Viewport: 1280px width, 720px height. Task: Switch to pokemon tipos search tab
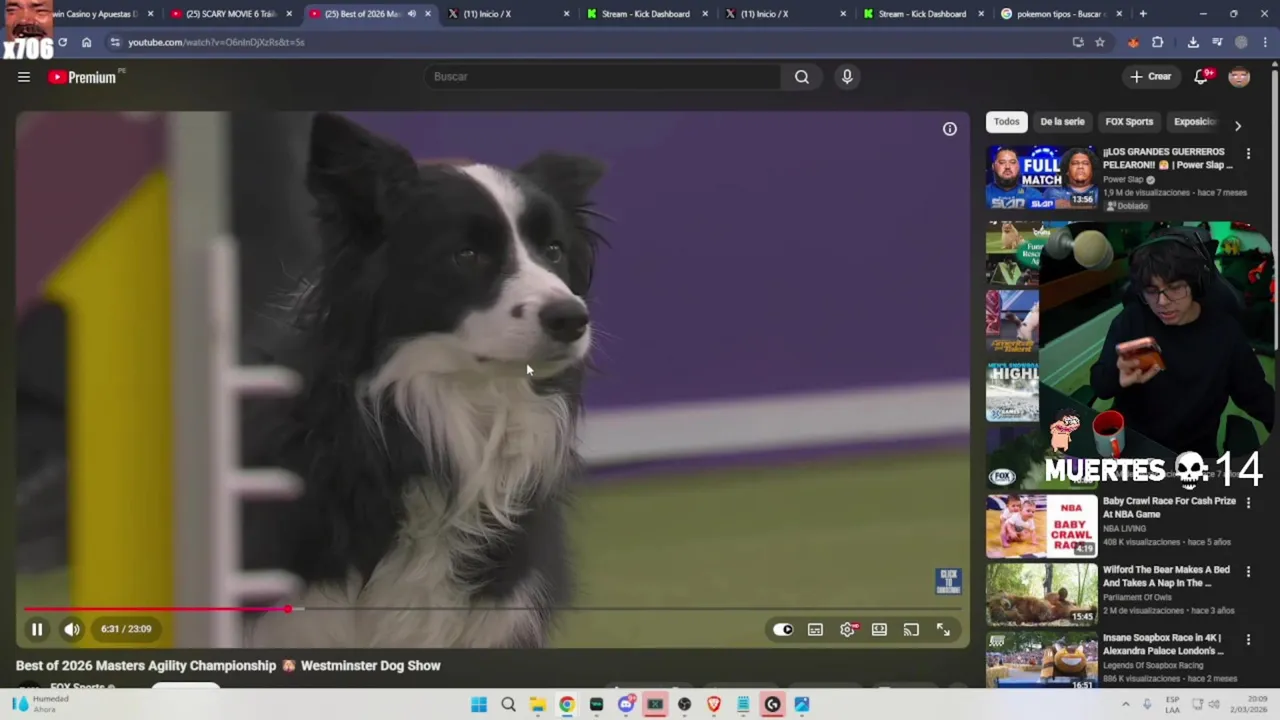click(1060, 14)
